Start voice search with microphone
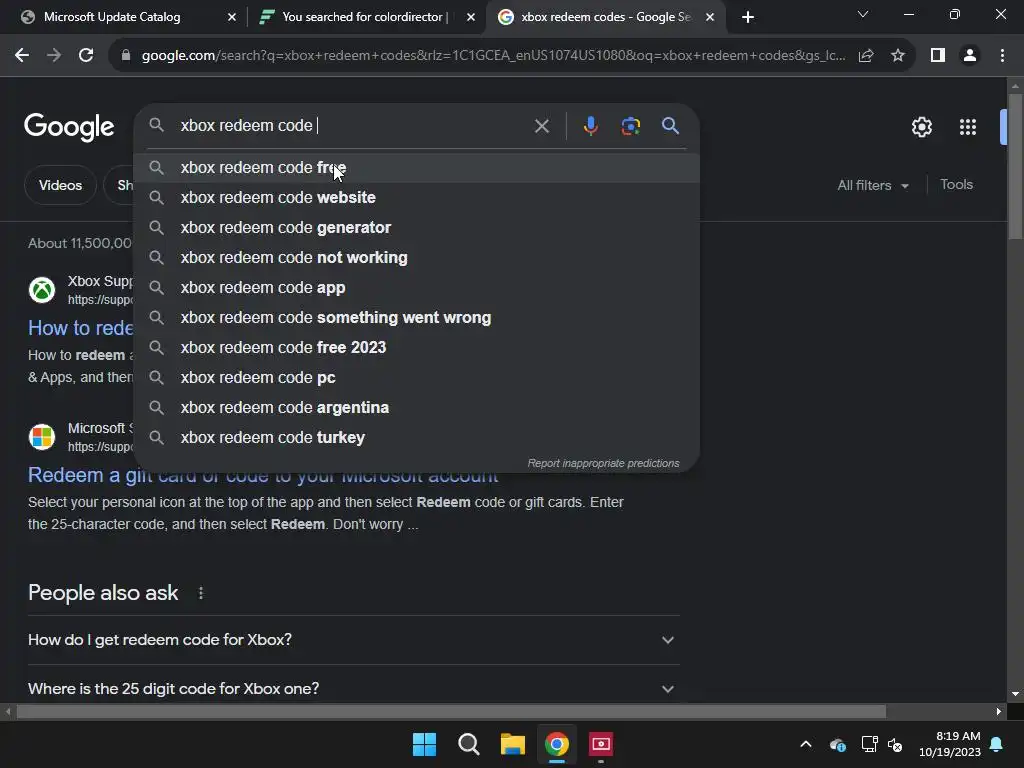The height and width of the screenshot is (768, 1024). click(x=590, y=125)
